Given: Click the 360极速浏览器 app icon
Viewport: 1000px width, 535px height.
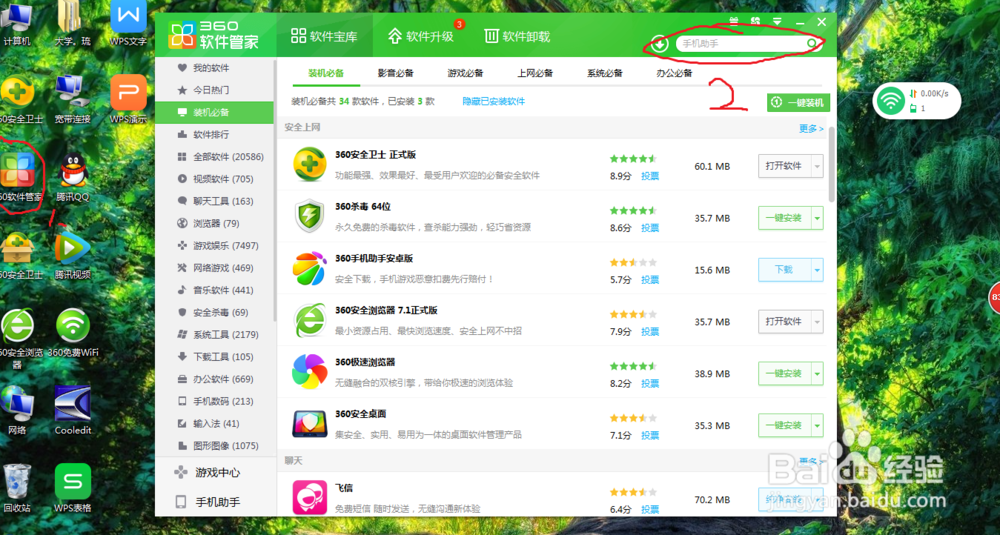Looking at the screenshot, I should pyautogui.click(x=309, y=372).
